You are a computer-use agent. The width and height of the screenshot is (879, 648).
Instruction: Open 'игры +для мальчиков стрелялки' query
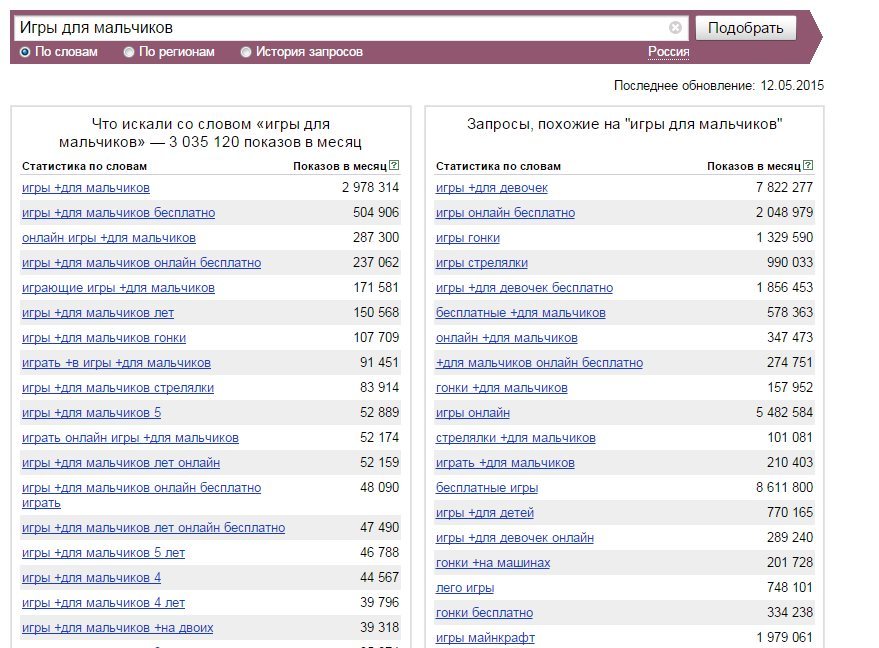pos(118,388)
